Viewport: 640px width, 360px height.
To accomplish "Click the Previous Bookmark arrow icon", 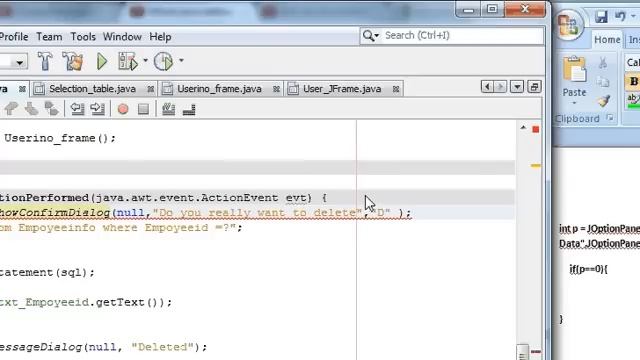I will coord(11,109).
